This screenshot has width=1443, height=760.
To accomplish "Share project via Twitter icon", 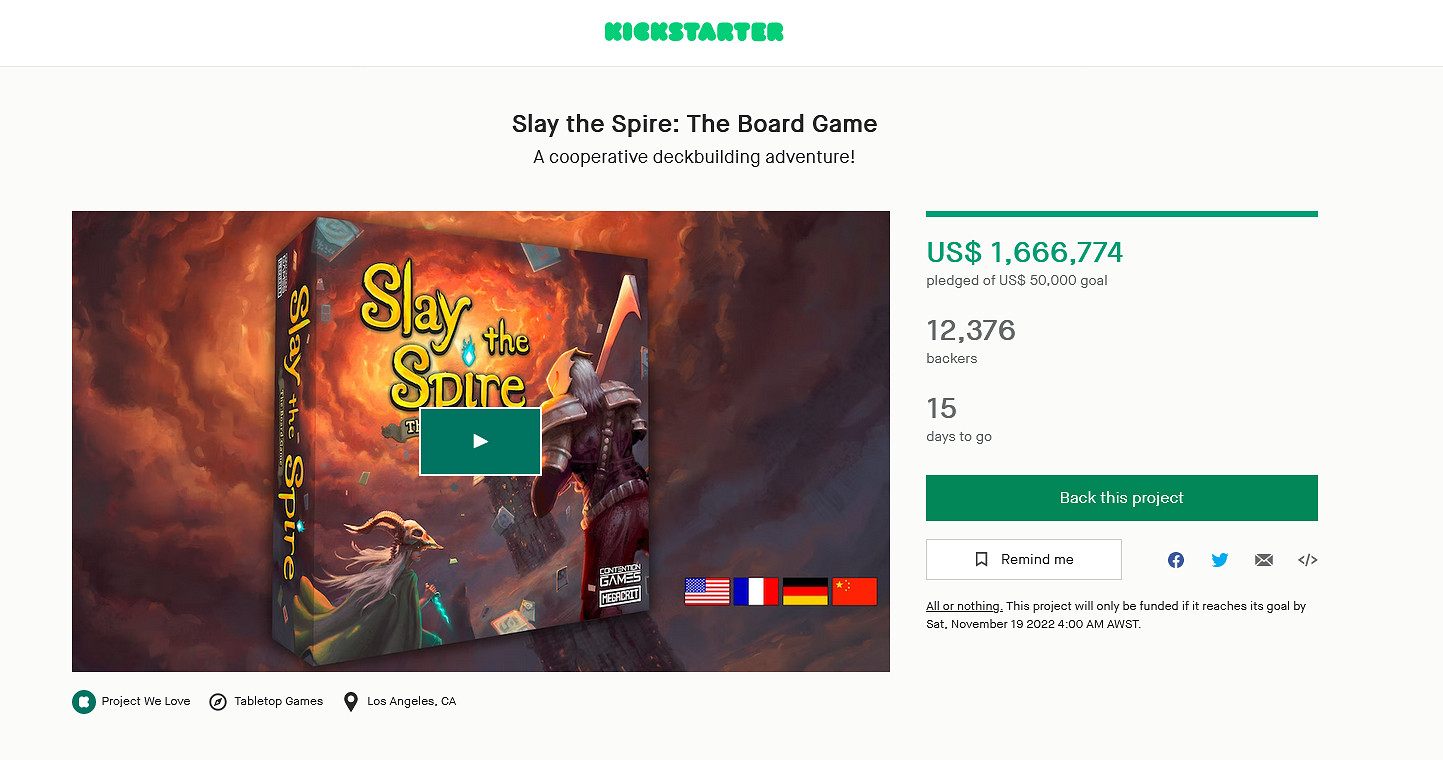I will coord(1220,560).
